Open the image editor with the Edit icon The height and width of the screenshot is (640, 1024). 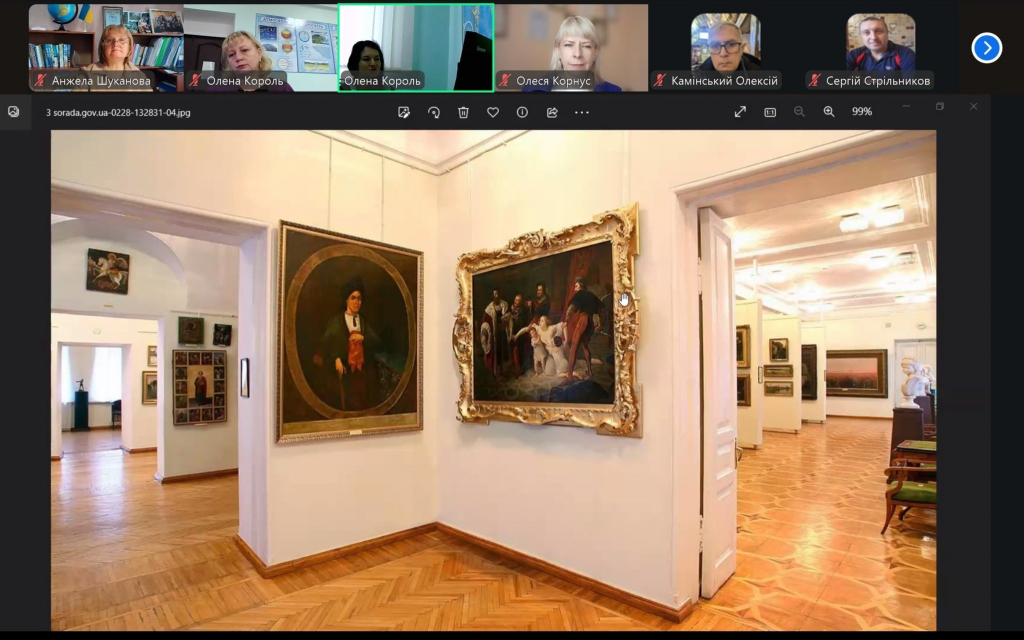click(404, 112)
